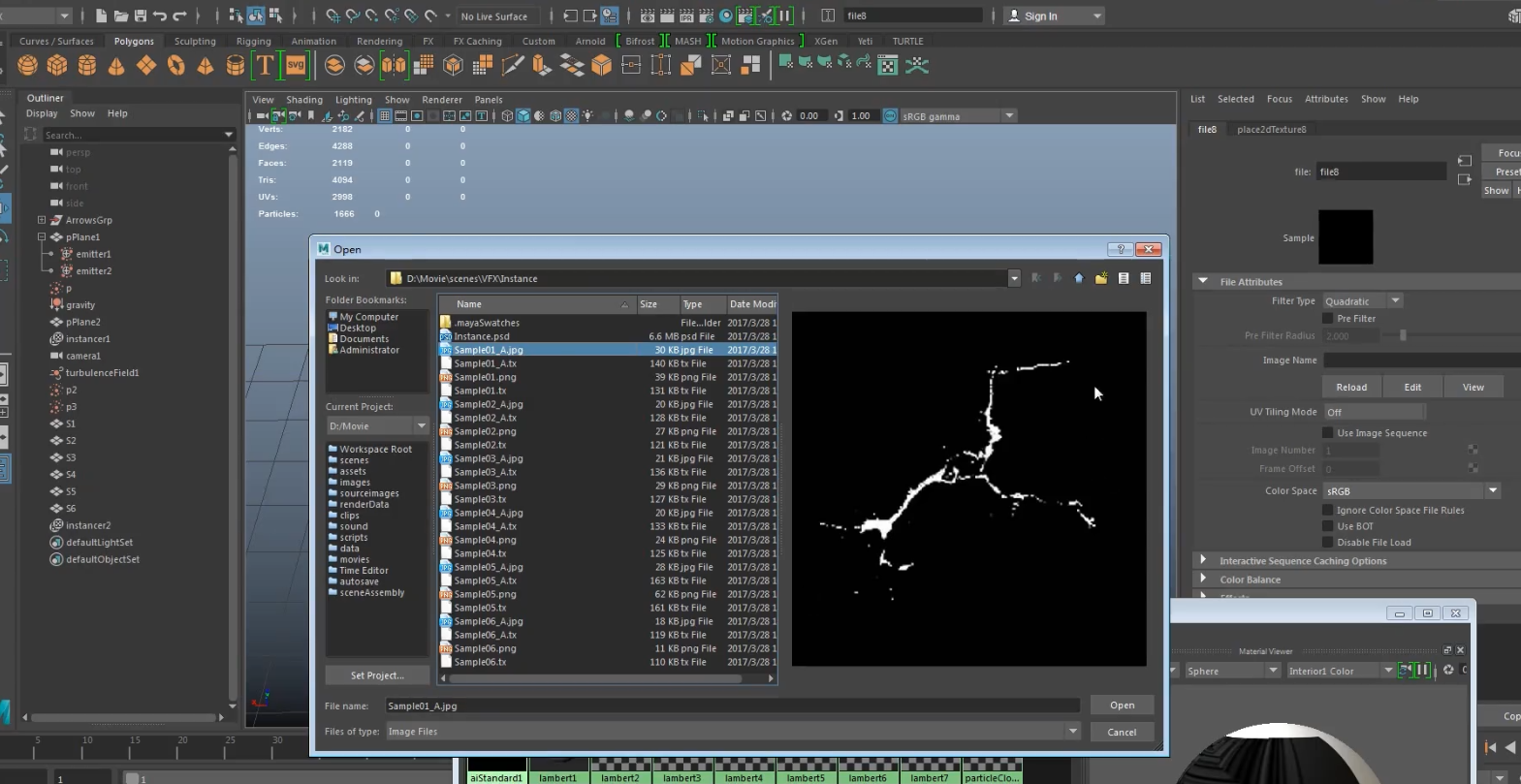Select instancer1 in the Outliner
Image resolution: width=1521 pixels, height=784 pixels.
(x=87, y=338)
